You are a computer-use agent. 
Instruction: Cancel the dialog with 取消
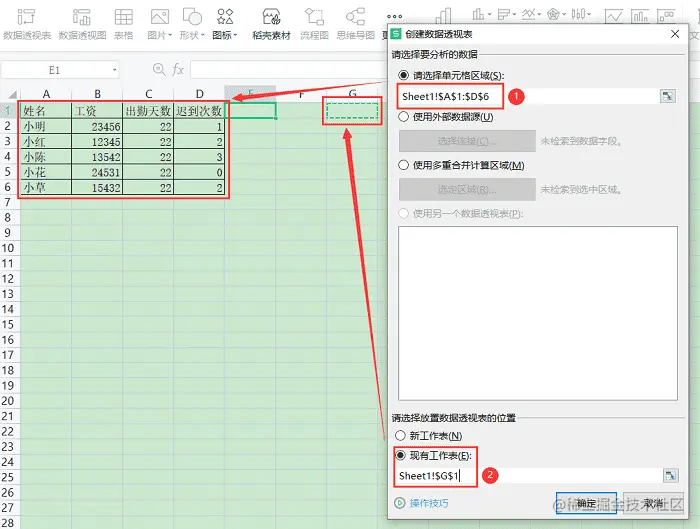(x=653, y=503)
